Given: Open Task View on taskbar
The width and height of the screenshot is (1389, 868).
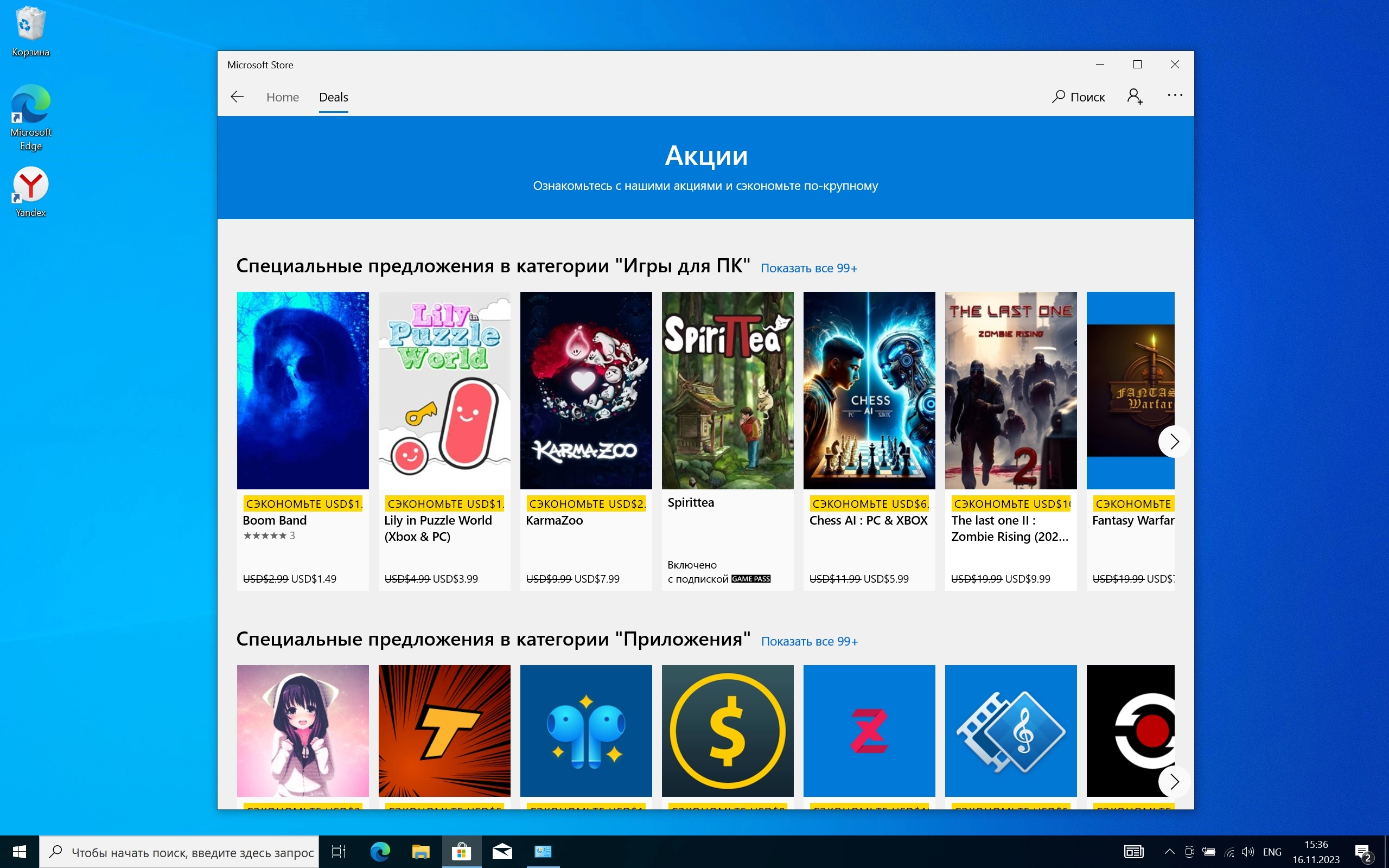Looking at the screenshot, I should tap(339, 851).
